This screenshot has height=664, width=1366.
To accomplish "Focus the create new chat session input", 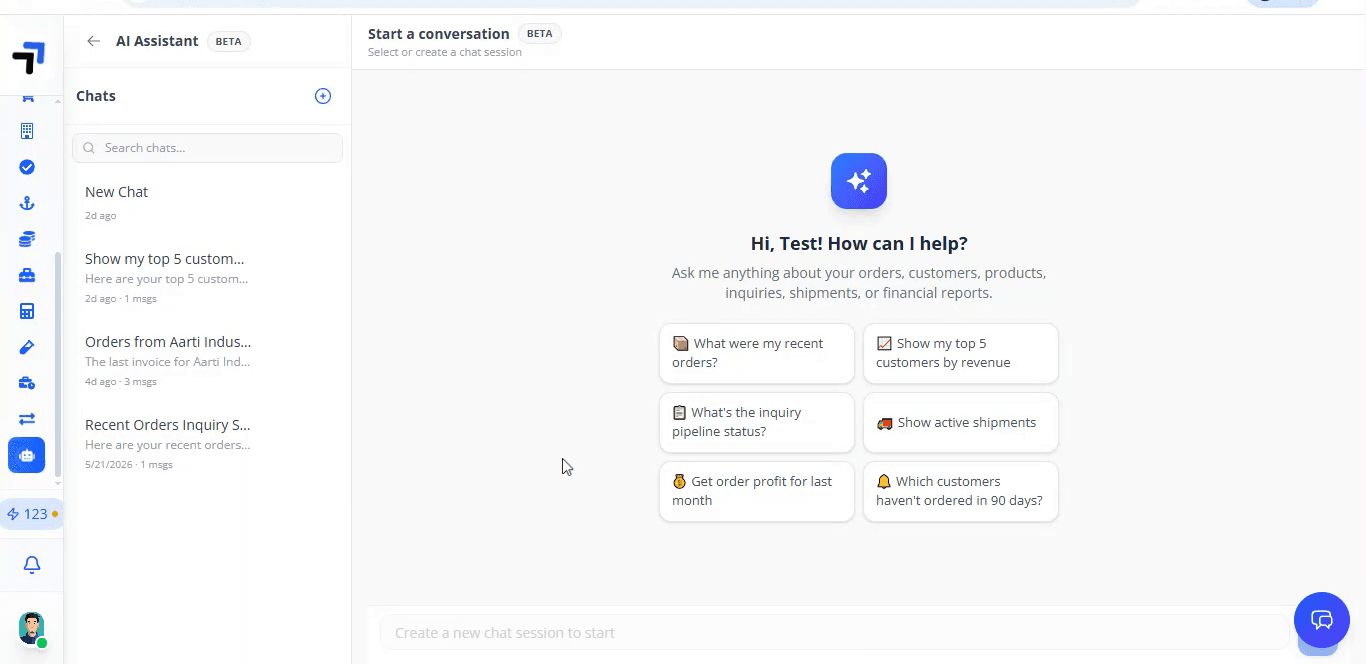I will point(835,632).
